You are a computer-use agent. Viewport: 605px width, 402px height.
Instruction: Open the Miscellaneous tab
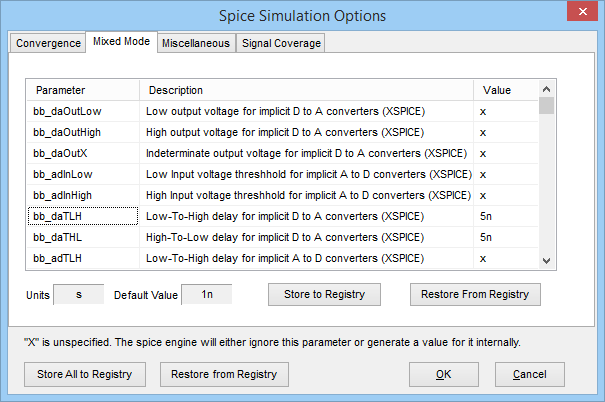click(195, 43)
